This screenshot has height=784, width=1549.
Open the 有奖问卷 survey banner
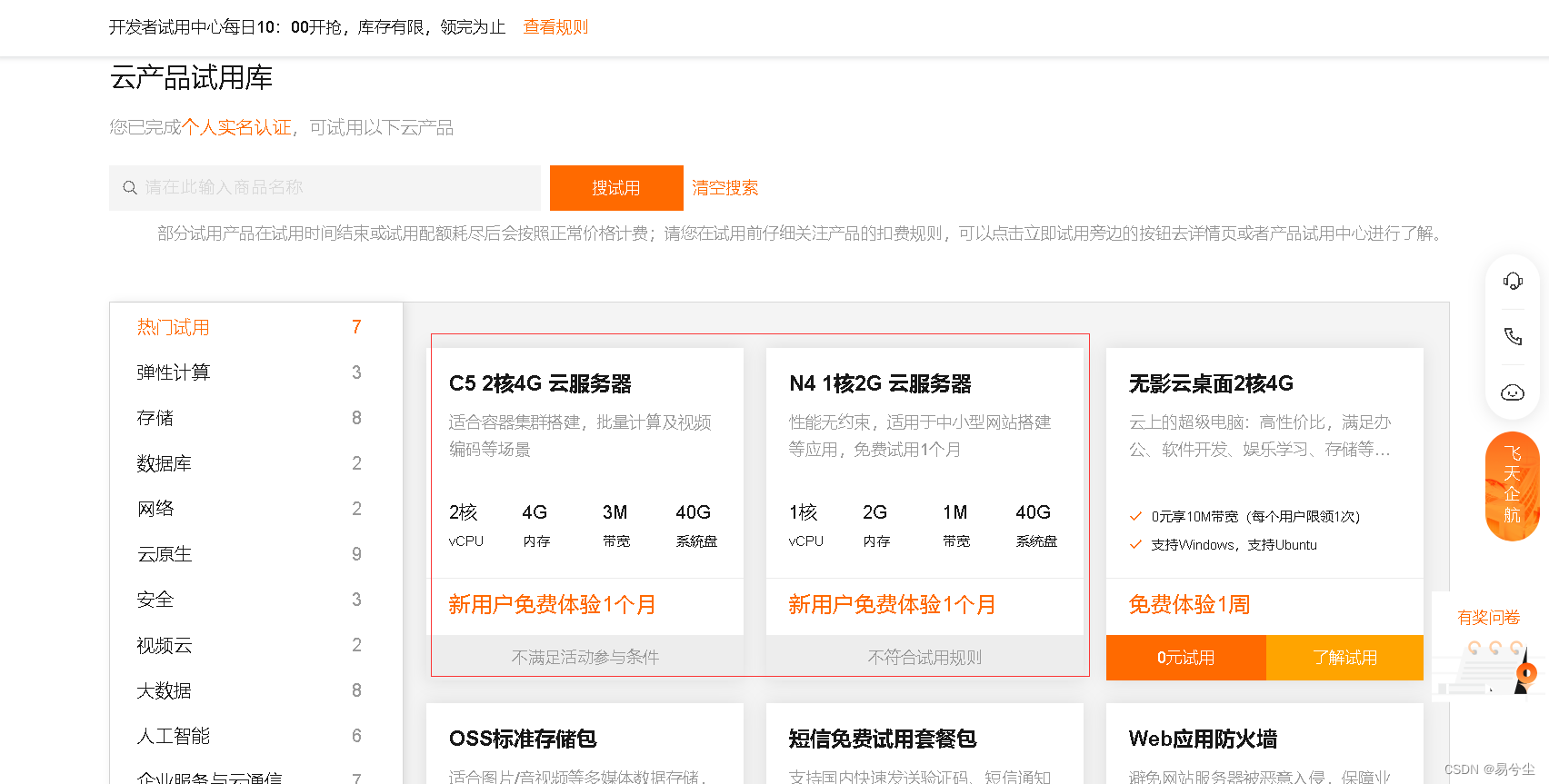coord(1489,647)
